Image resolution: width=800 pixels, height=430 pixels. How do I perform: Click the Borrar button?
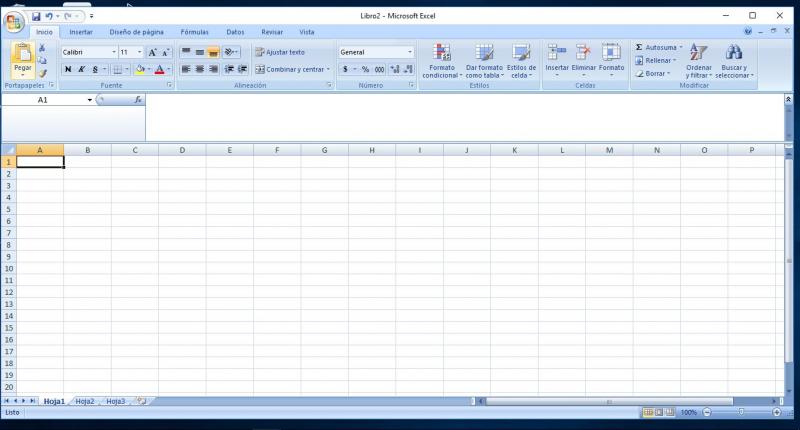(655, 73)
